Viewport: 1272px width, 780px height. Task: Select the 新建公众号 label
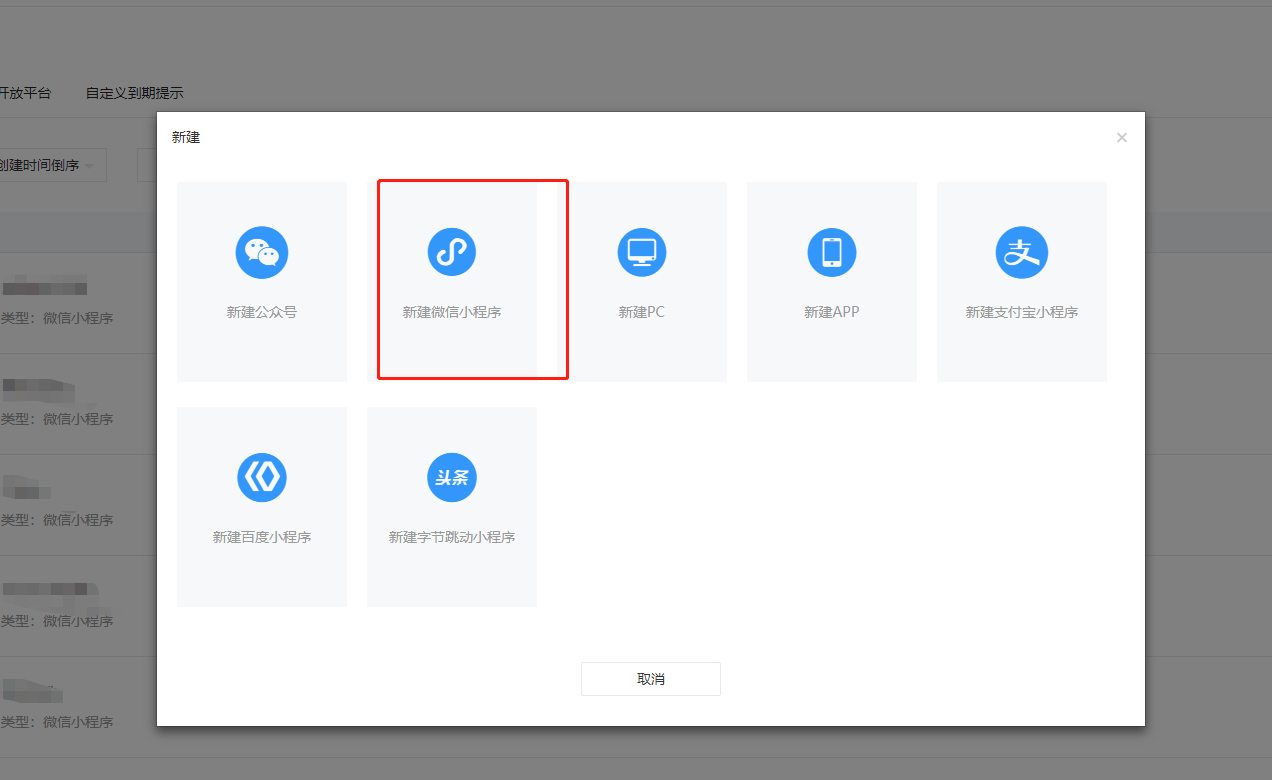coord(262,312)
